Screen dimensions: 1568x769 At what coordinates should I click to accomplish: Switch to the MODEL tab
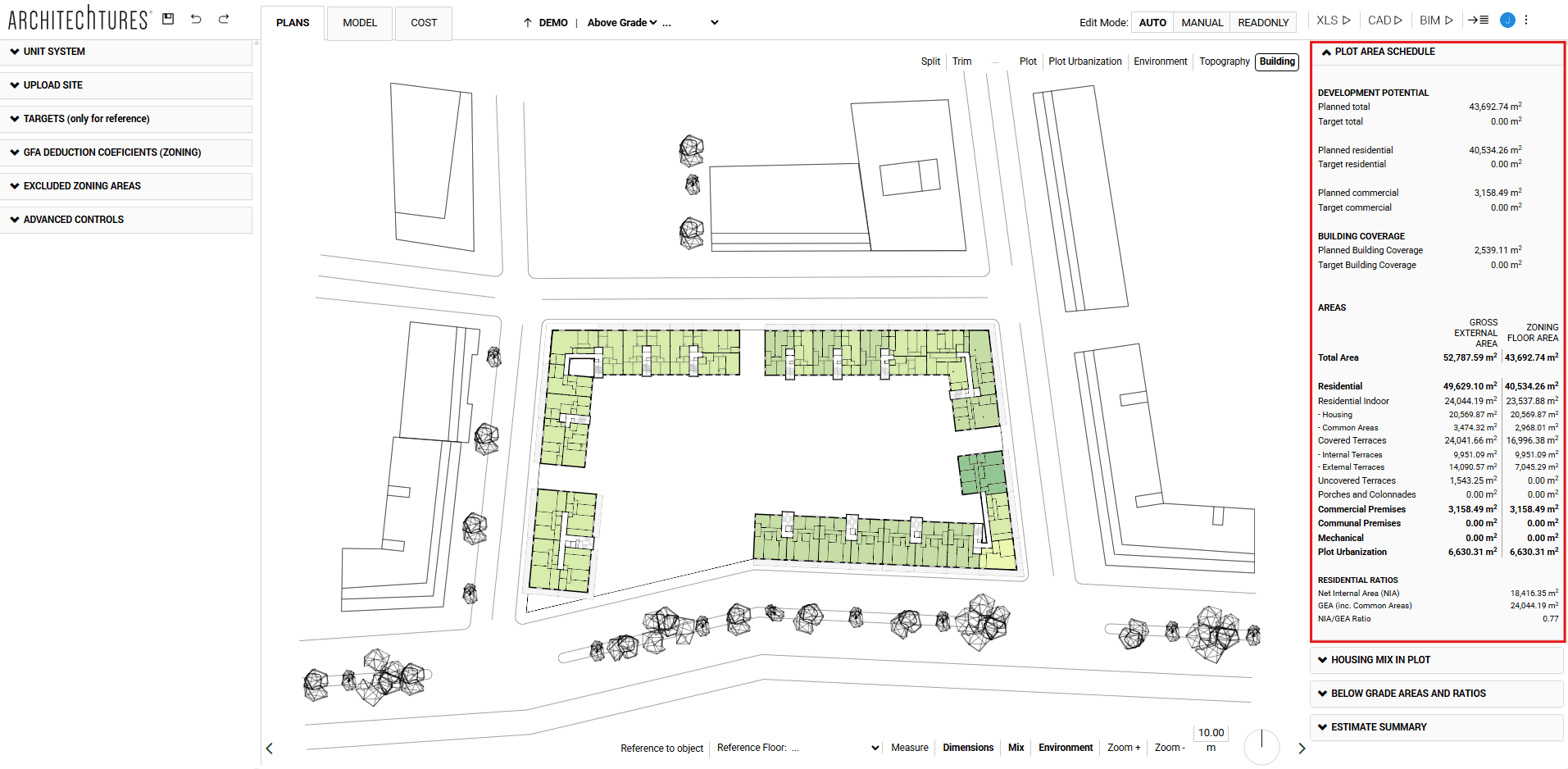point(359,22)
